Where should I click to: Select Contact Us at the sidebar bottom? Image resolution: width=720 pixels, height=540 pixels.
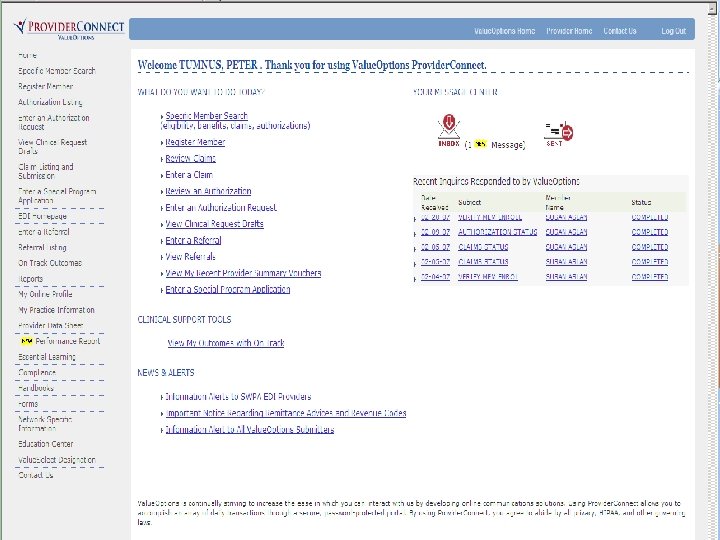click(36, 475)
